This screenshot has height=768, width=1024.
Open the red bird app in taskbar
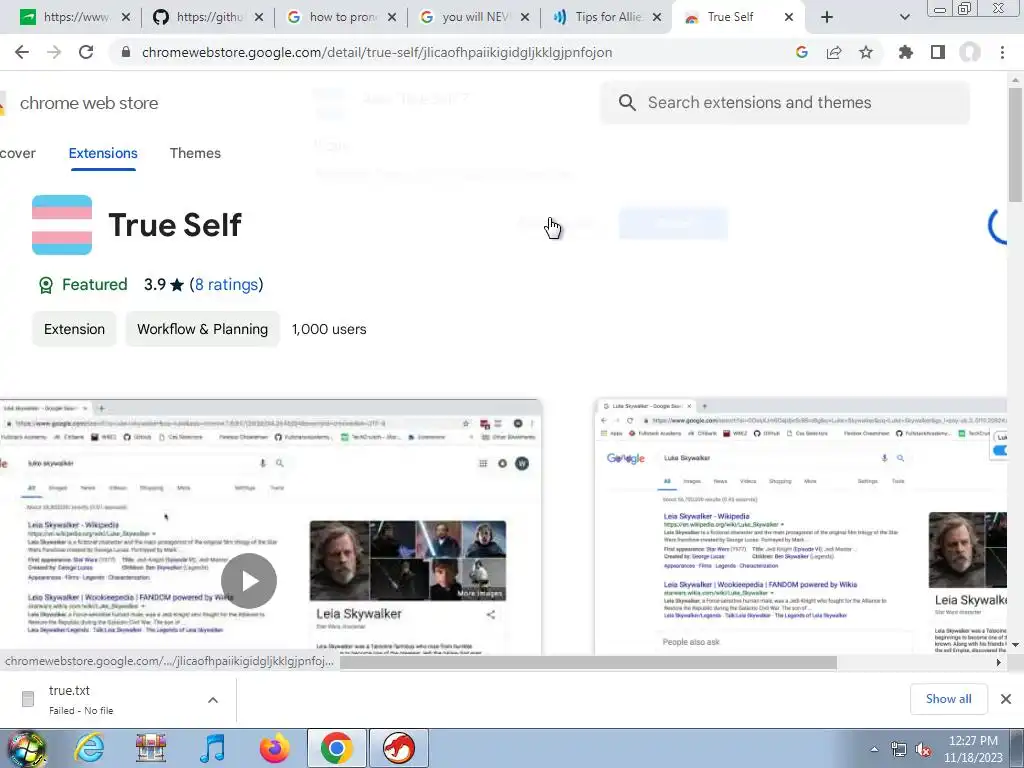pyautogui.click(x=398, y=748)
